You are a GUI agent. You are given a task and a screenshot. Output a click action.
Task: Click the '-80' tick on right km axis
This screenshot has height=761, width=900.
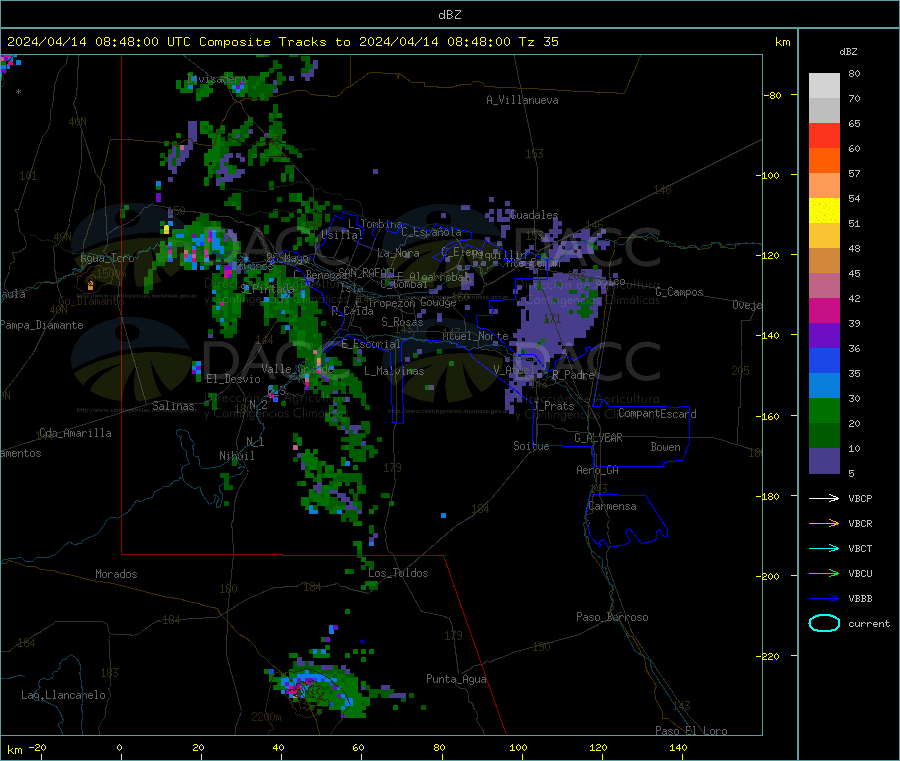773,95
